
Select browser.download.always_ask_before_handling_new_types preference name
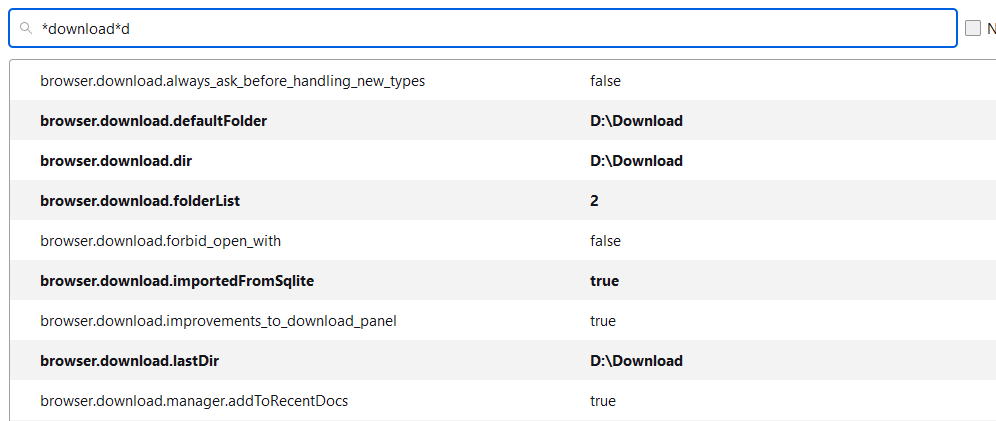(232, 81)
